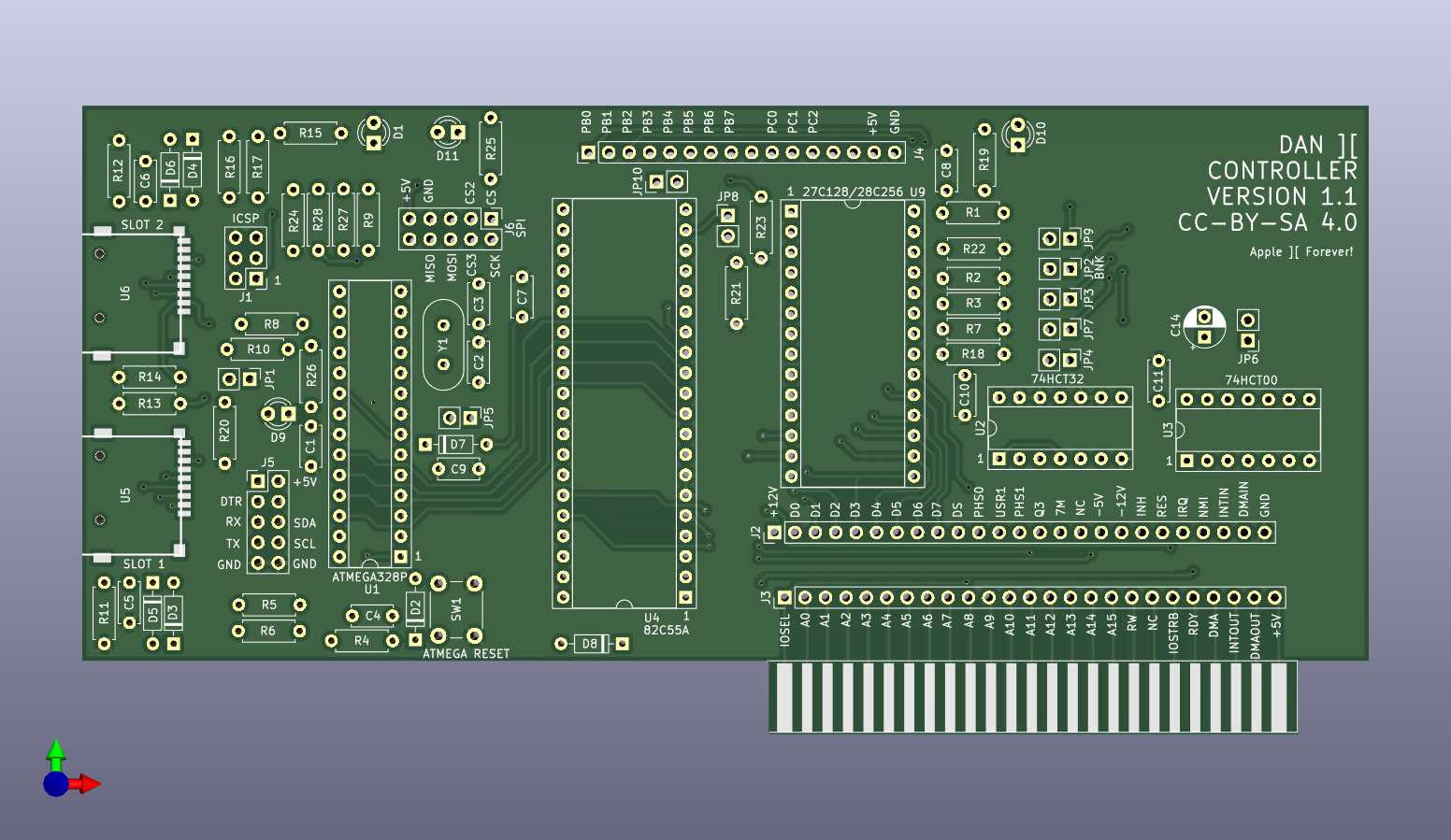Select the R19 resistor
The width and height of the screenshot is (1451, 840).
(x=984, y=160)
